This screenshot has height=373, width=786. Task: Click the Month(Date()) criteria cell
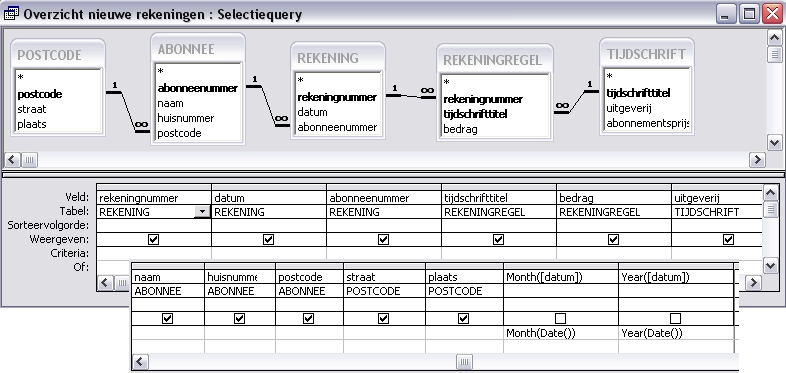pyautogui.click(x=560, y=333)
